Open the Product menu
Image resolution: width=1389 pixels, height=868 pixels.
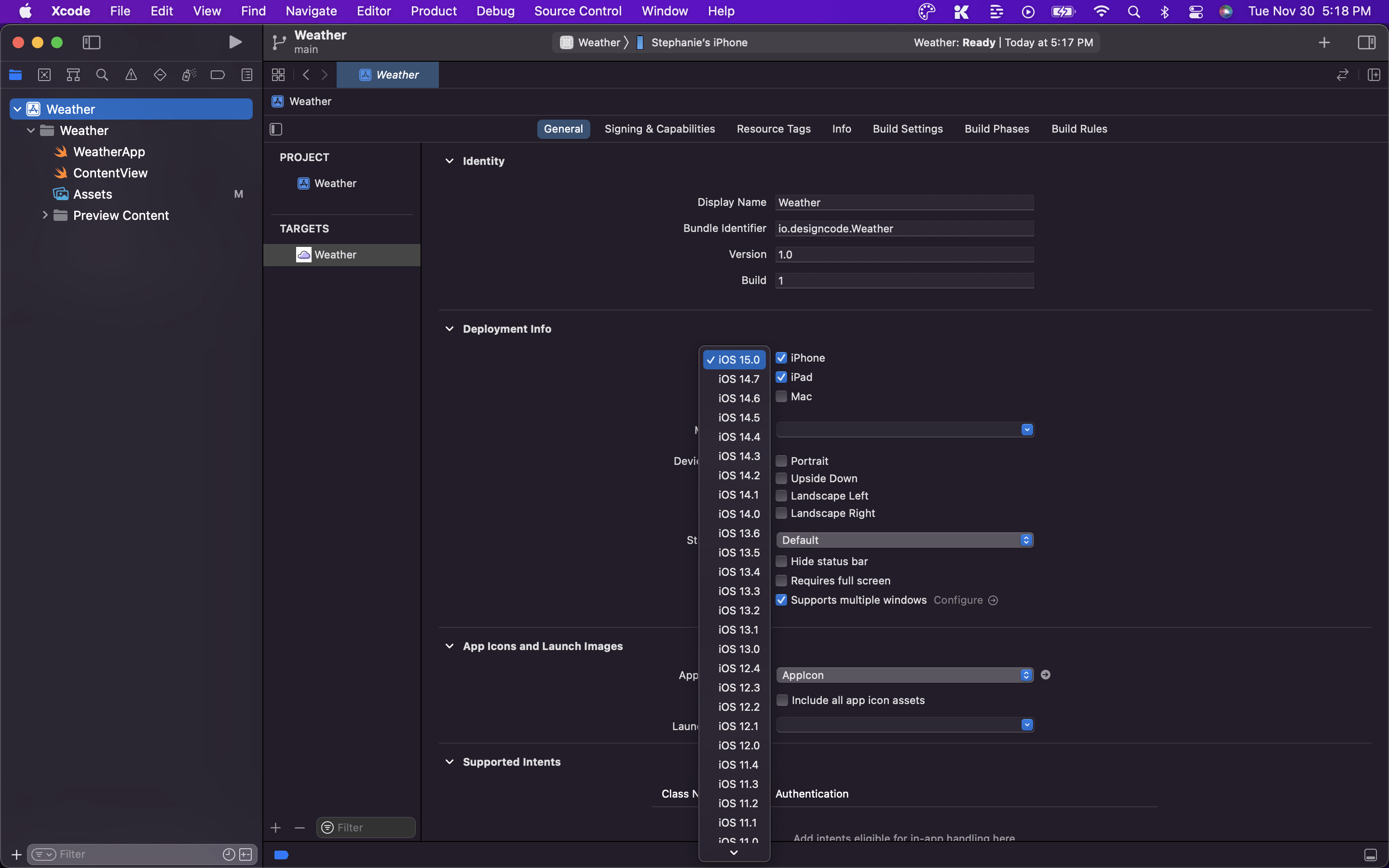tap(434, 11)
